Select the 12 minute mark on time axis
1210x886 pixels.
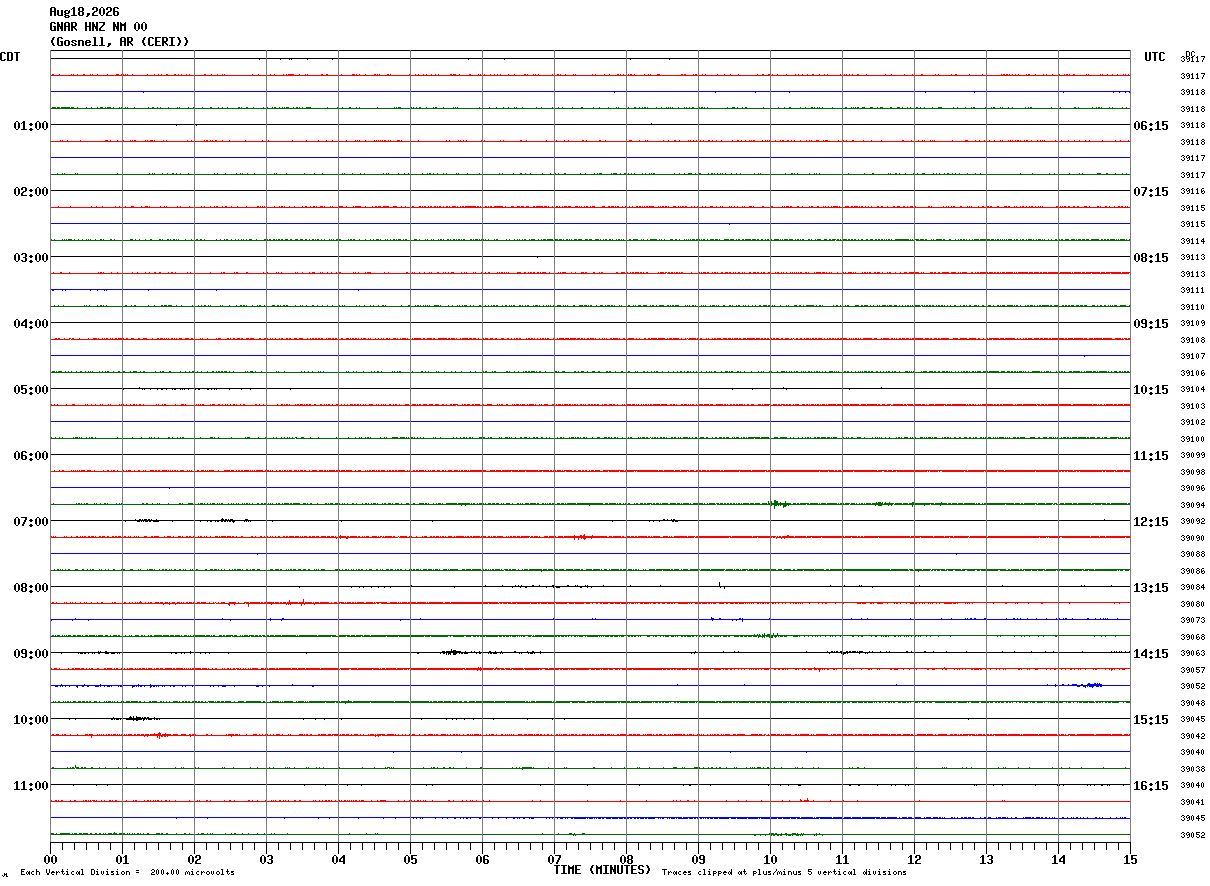coord(914,859)
